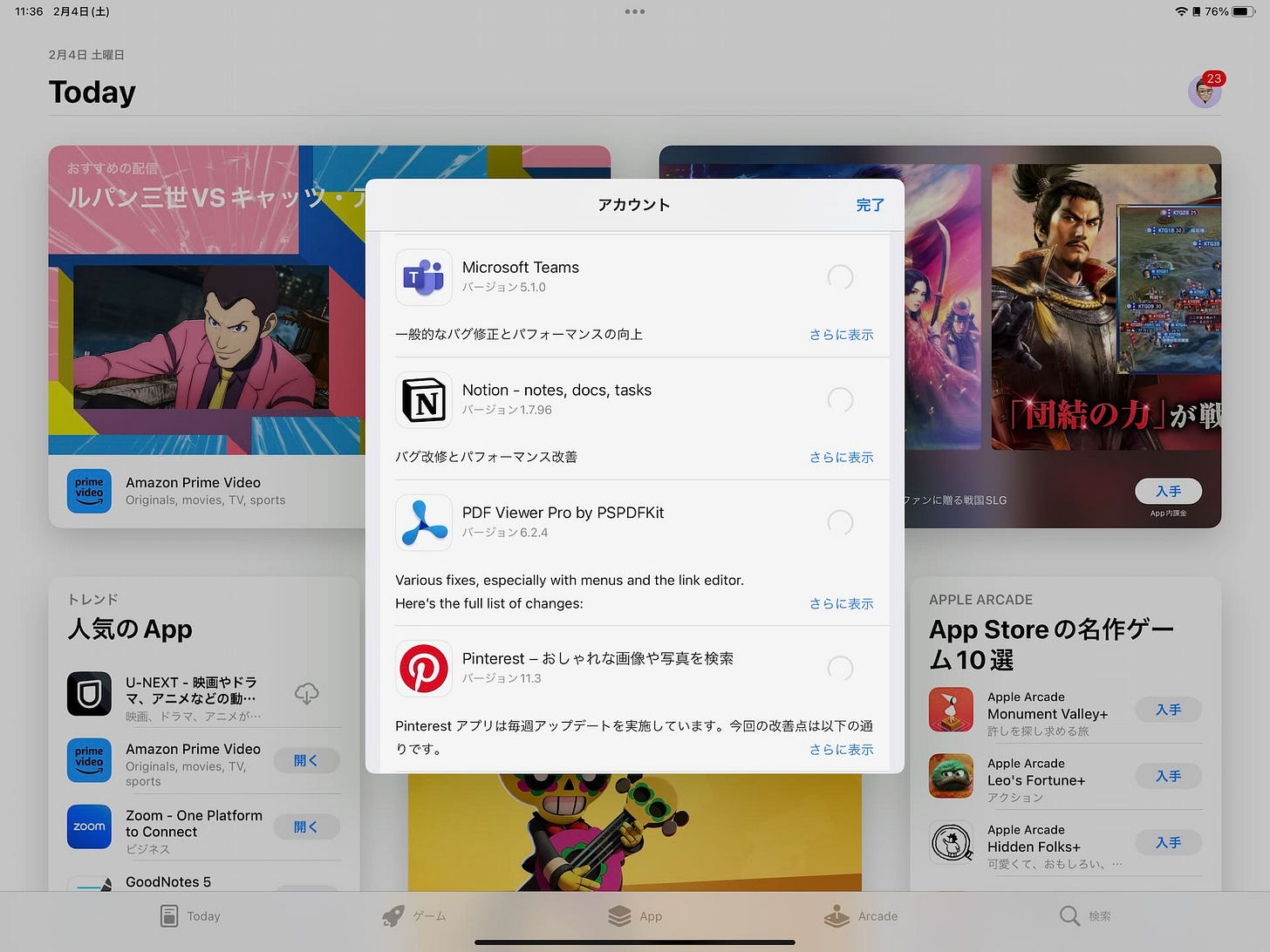Expand PDF Viewer Pro notes with さらに表示
Image resolution: width=1270 pixels, height=952 pixels.
[842, 604]
